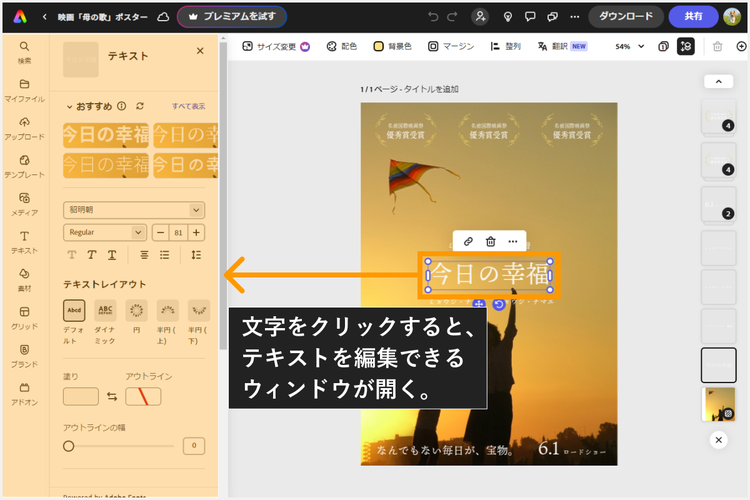Click the cloud sync status icon
Image resolution: width=750 pixels, height=500 pixels.
[163, 17]
